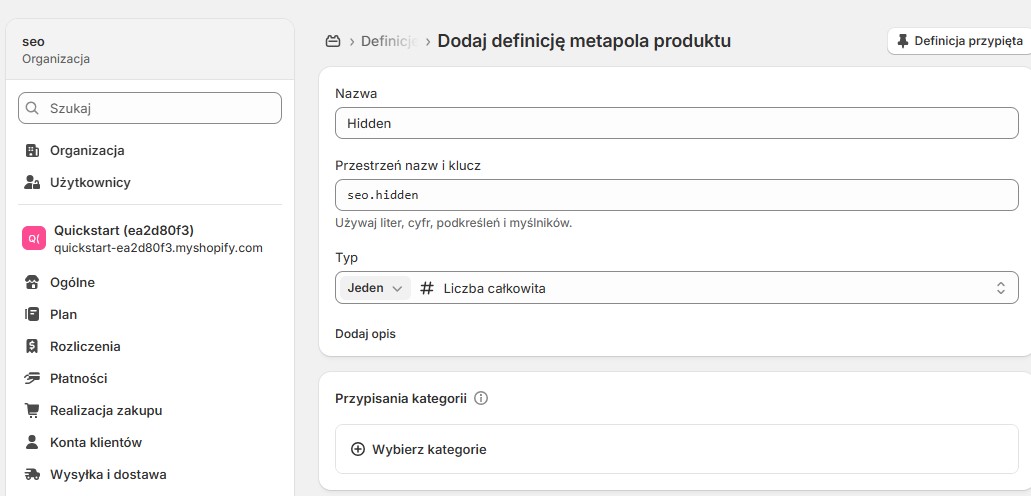
Task: Open Płatności settings
Action: coord(150,378)
